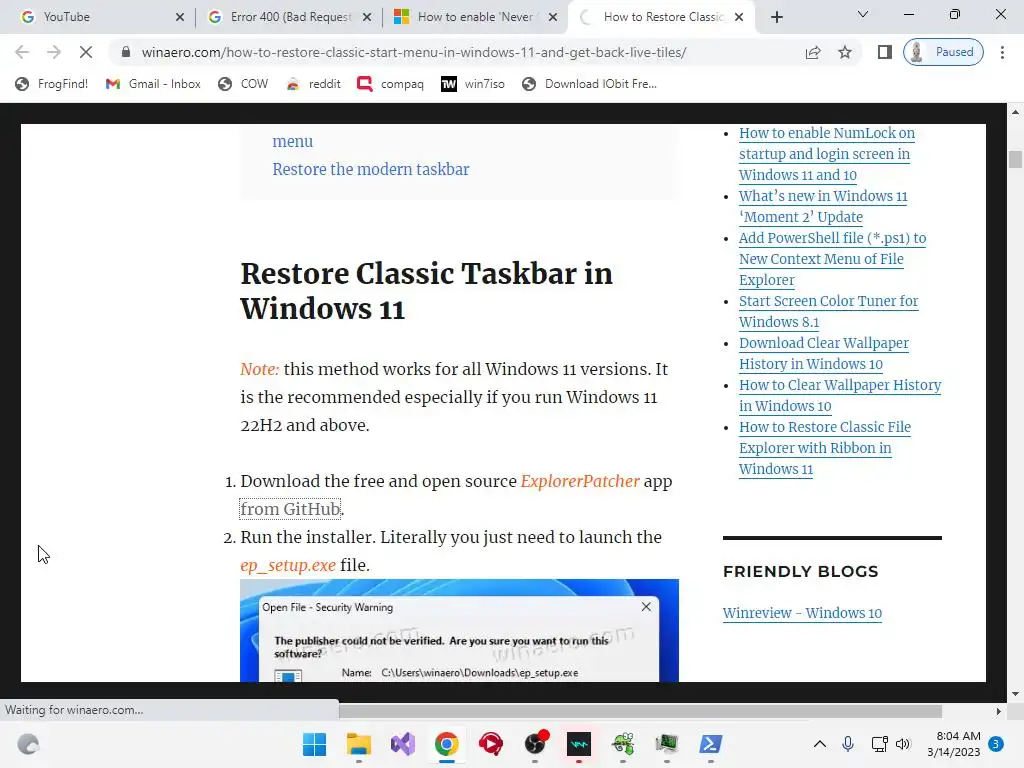Viewport: 1024px width, 768px height.
Task: Open Start Screen Color Tuner link
Action: point(828,312)
